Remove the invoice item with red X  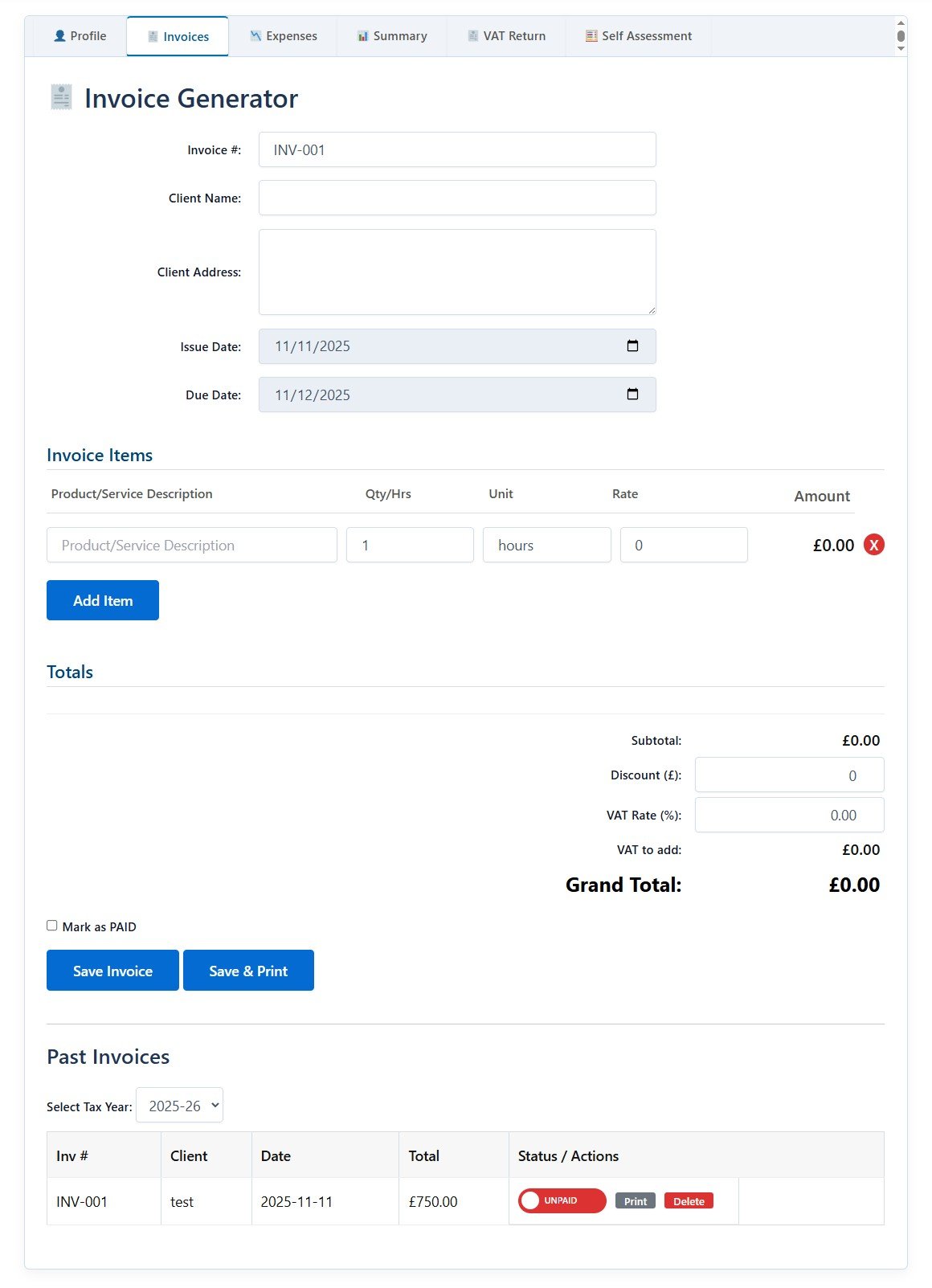pos(873,545)
